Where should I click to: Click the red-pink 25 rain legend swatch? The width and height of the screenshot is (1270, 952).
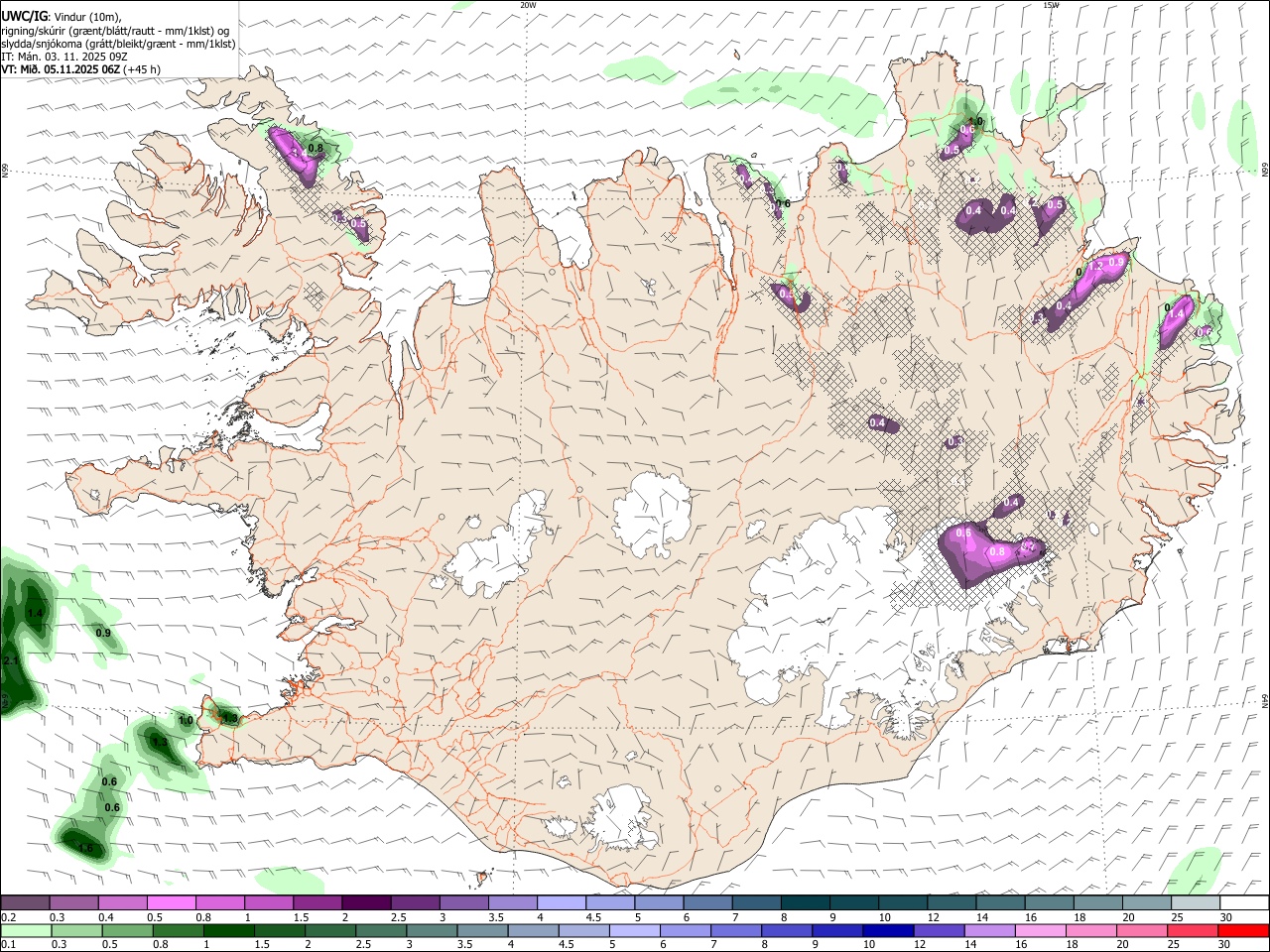click(1193, 931)
